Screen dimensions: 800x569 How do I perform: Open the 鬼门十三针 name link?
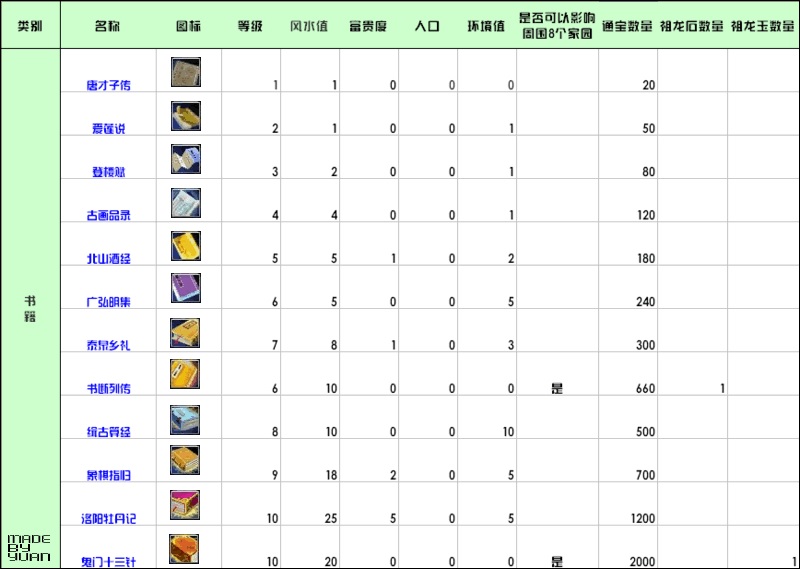pyautogui.click(x=108, y=562)
